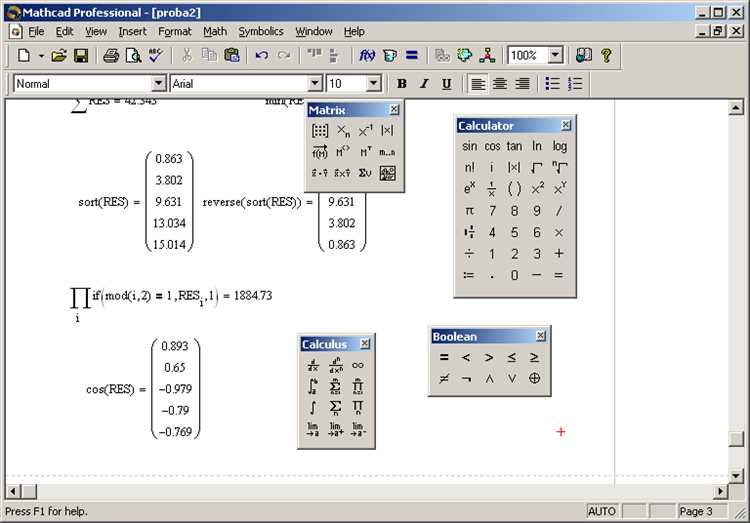Toggle Underline formatting
Image resolution: width=750 pixels, height=523 pixels.
click(446, 84)
